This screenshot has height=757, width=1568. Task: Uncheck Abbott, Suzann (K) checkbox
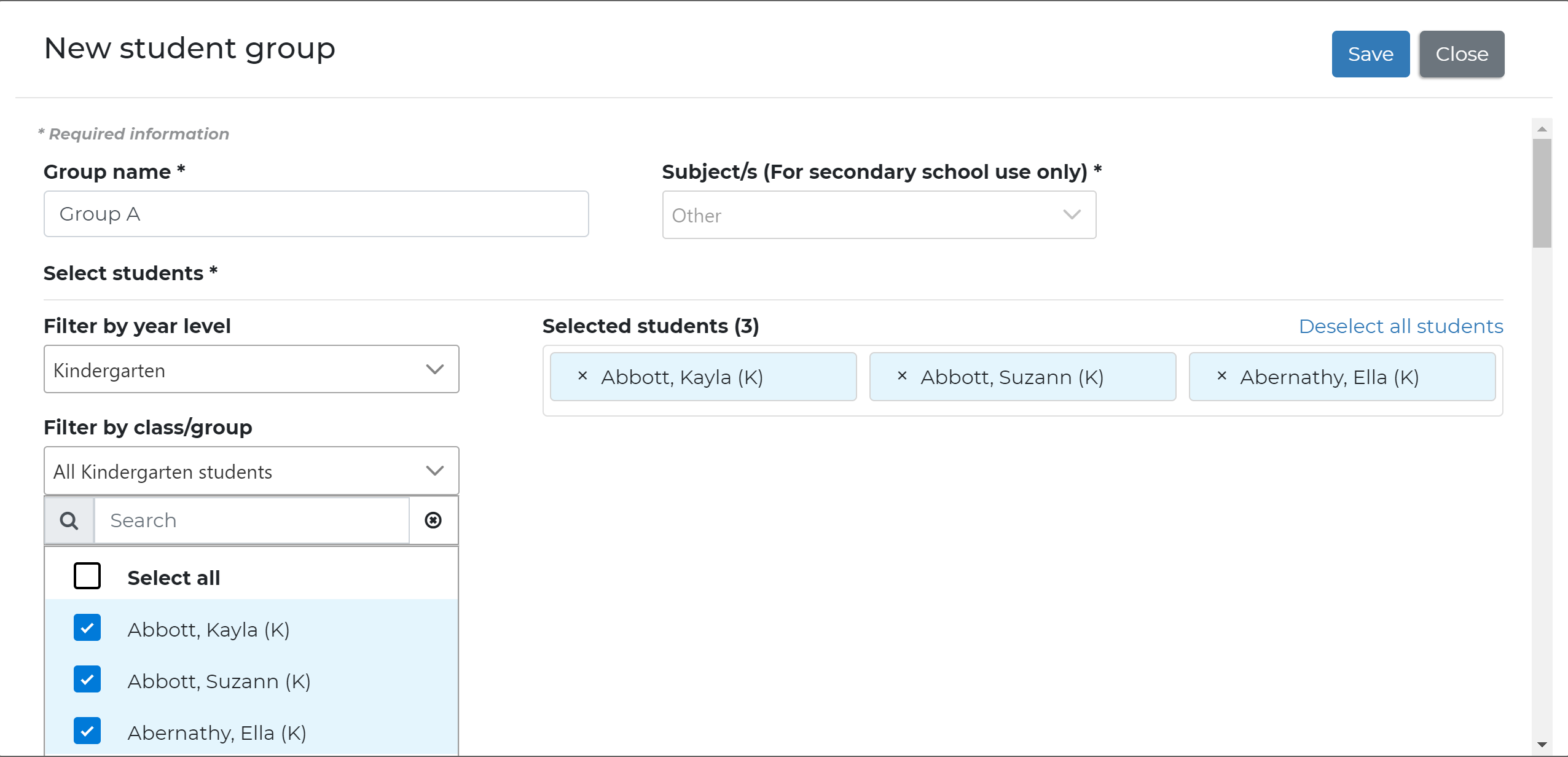[87, 680]
